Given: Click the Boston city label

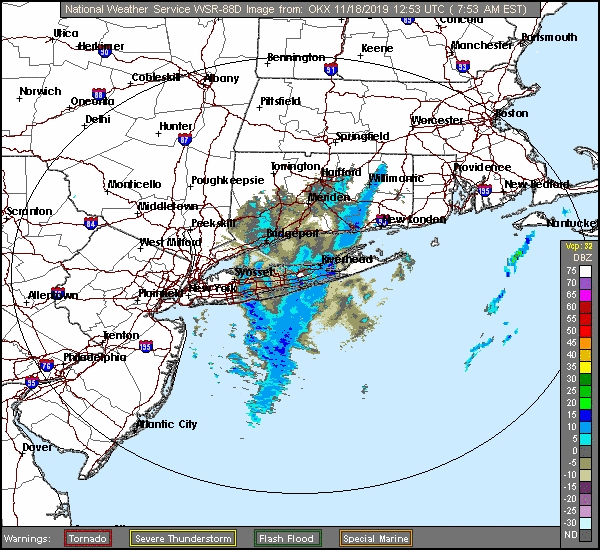Looking at the screenshot, I should point(511,113).
